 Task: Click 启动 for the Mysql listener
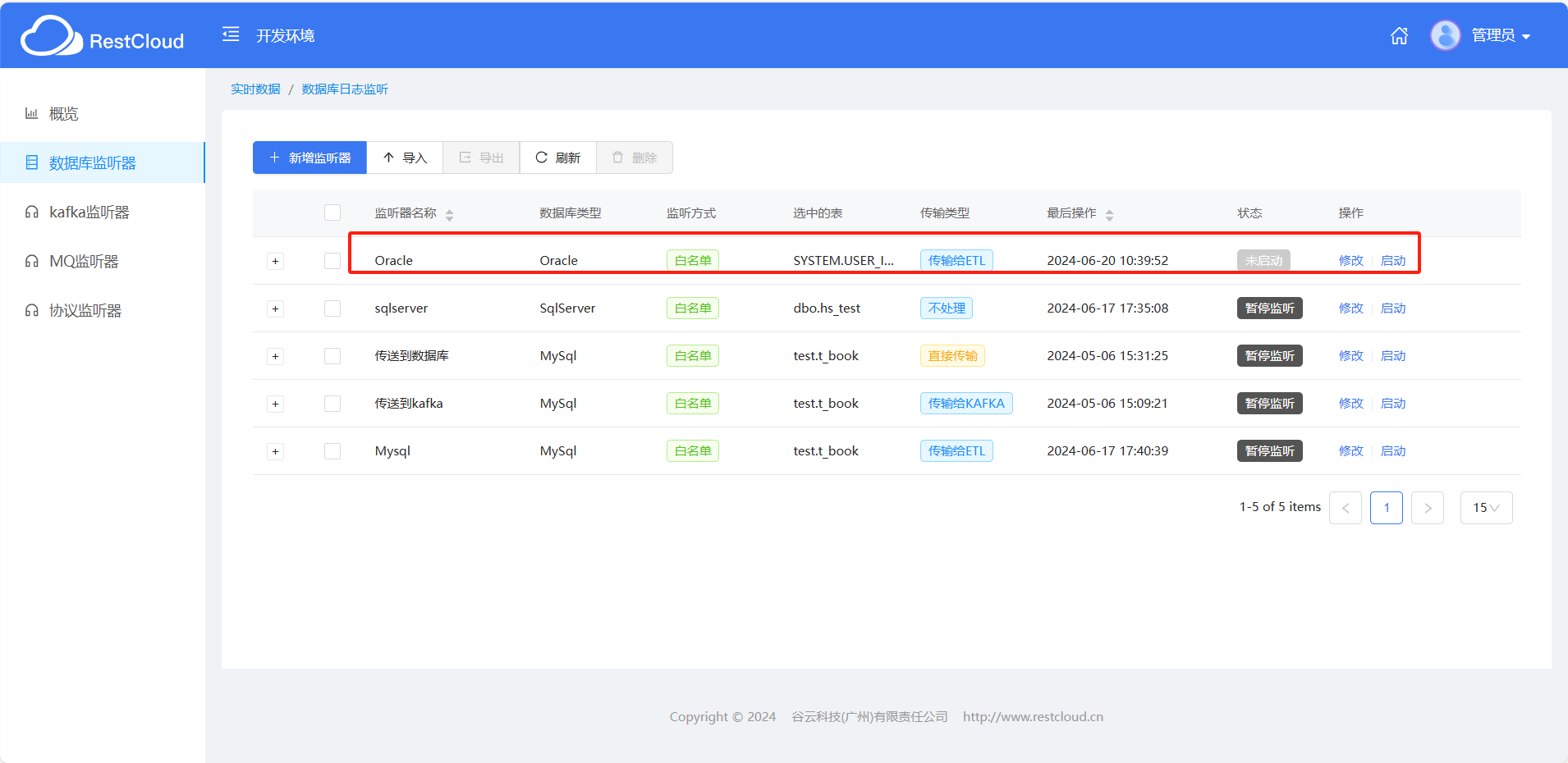point(1393,450)
